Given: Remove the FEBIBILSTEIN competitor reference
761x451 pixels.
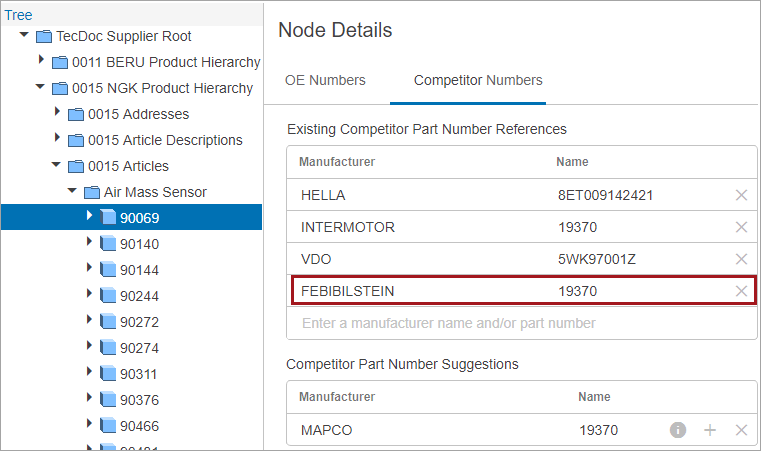Looking at the screenshot, I should [x=741, y=291].
